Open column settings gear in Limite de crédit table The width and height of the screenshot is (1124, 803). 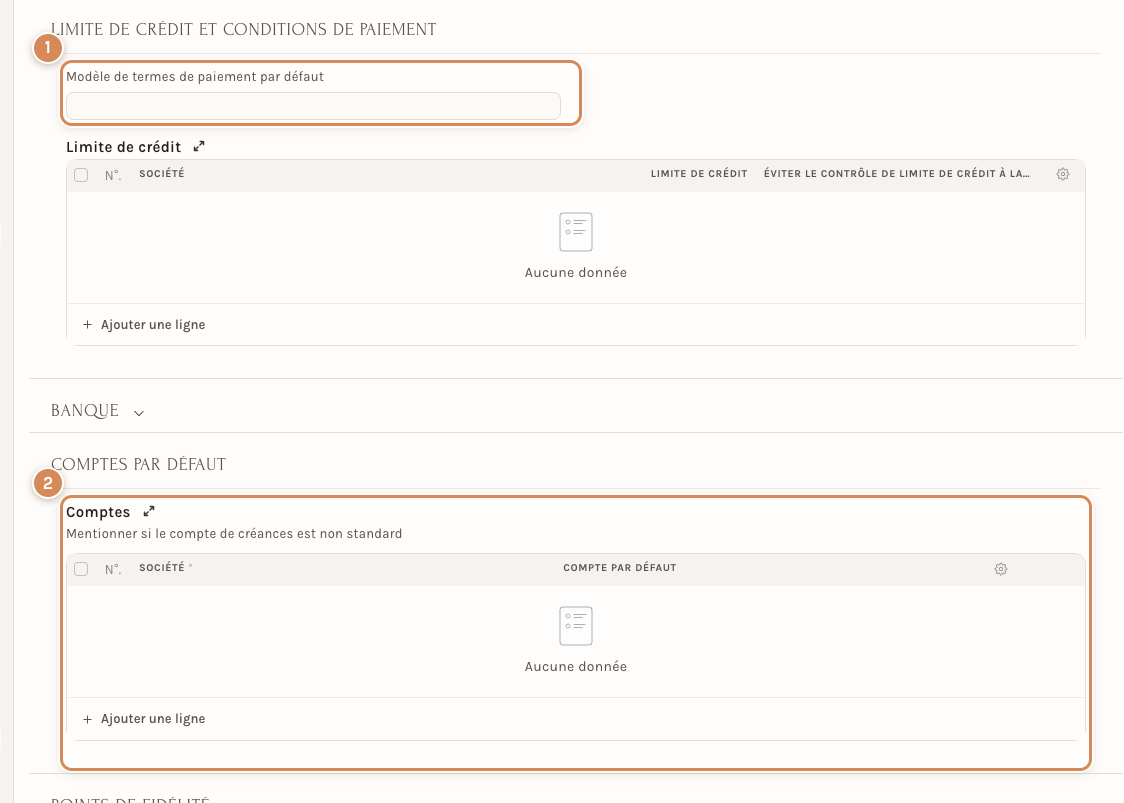coord(1063,174)
